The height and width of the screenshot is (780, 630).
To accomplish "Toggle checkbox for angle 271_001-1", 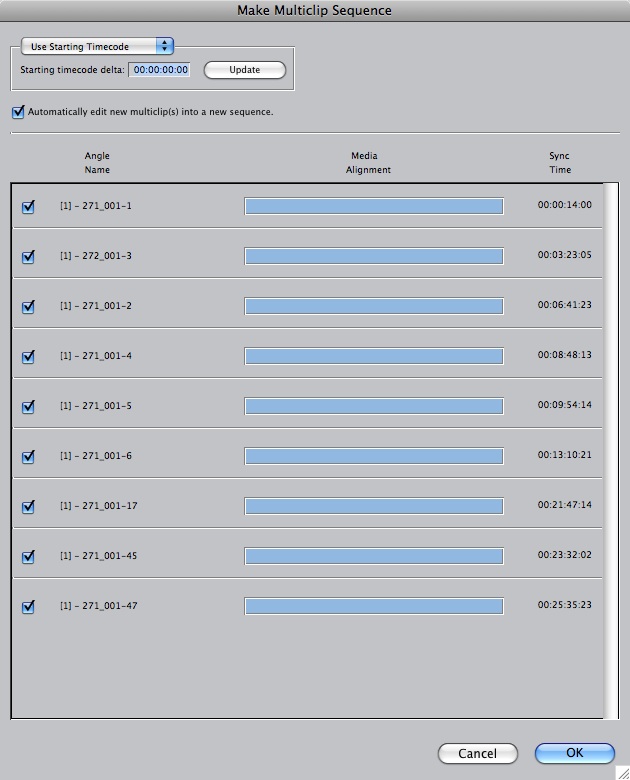I will tap(28, 206).
